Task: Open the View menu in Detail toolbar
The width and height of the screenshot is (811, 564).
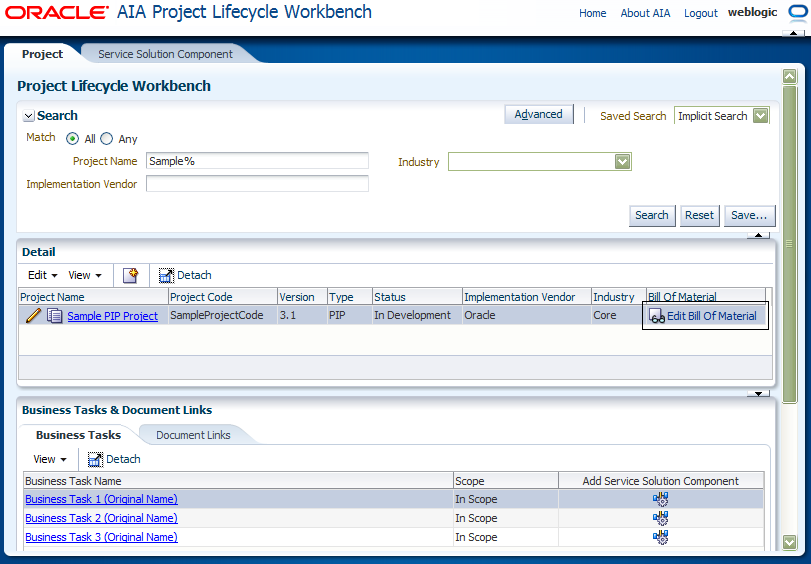Action: pos(85,275)
